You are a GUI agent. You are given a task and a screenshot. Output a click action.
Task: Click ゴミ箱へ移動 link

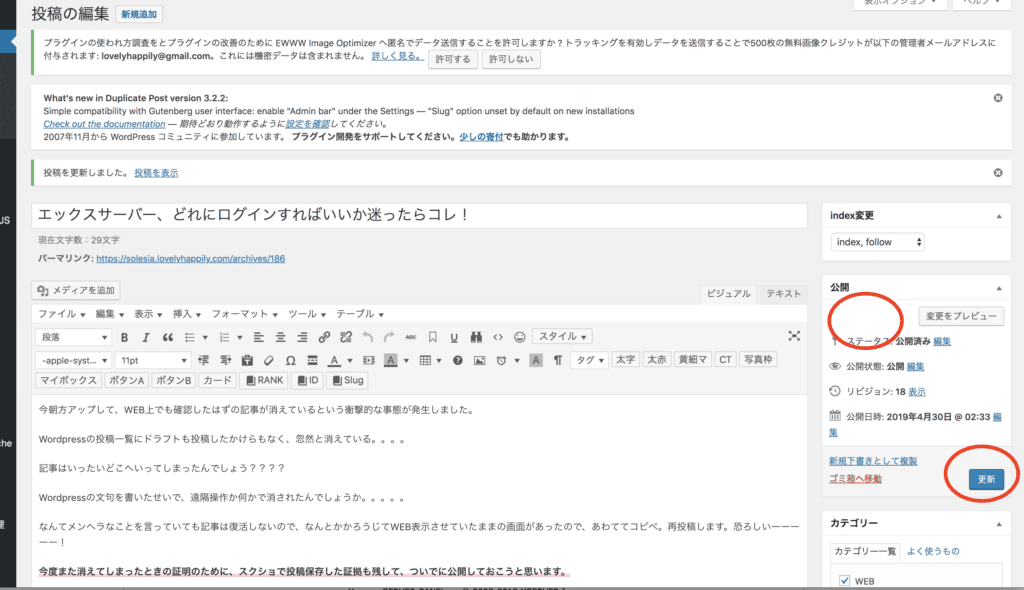[855, 478]
